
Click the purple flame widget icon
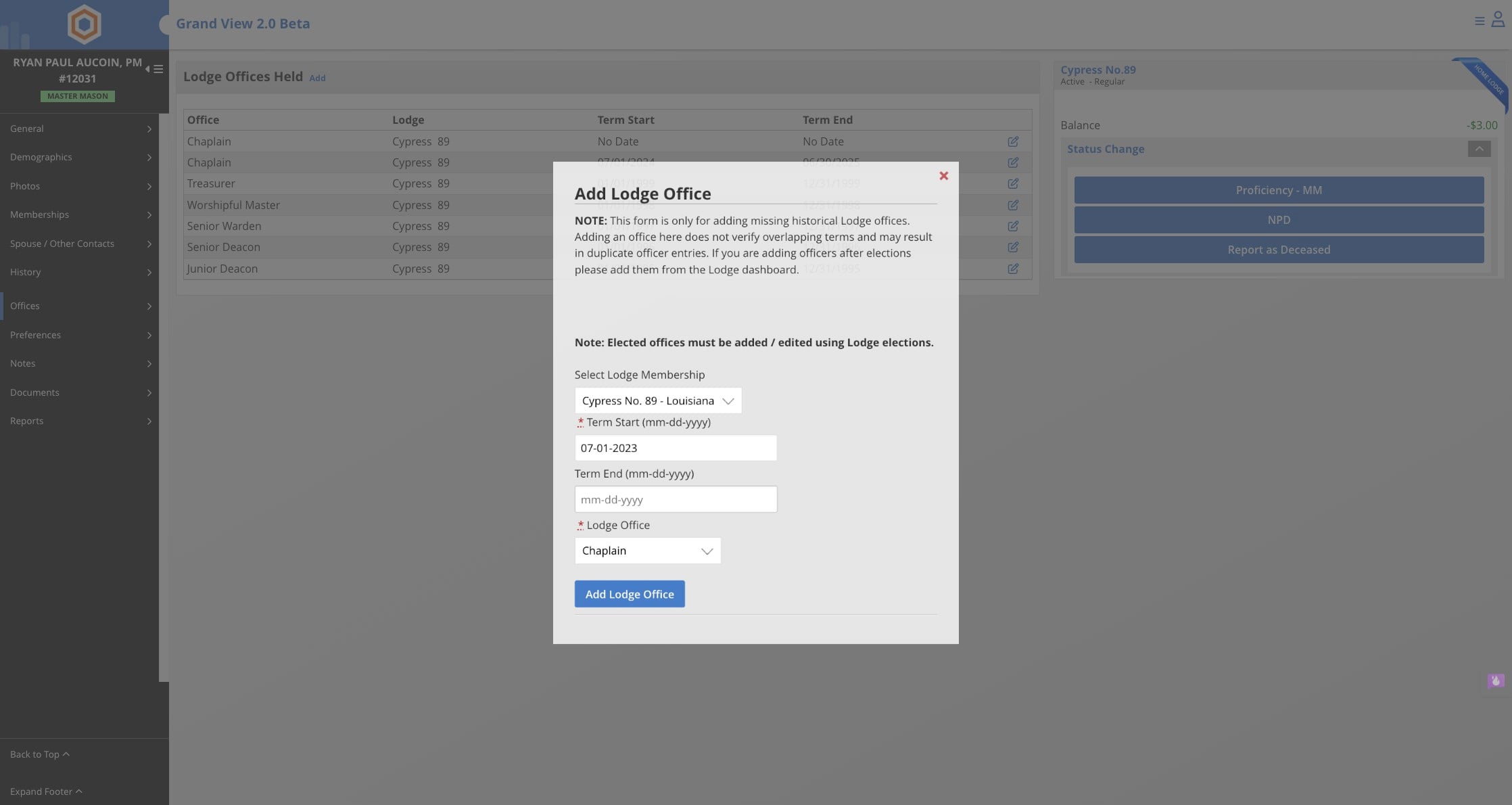pyautogui.click(x=1495, y=681)
